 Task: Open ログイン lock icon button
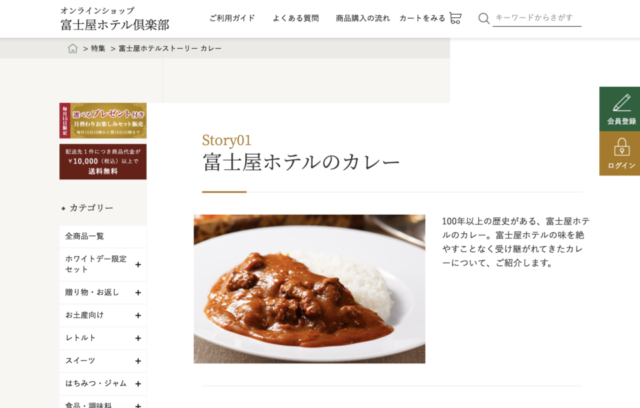click(x=621, y=153)
